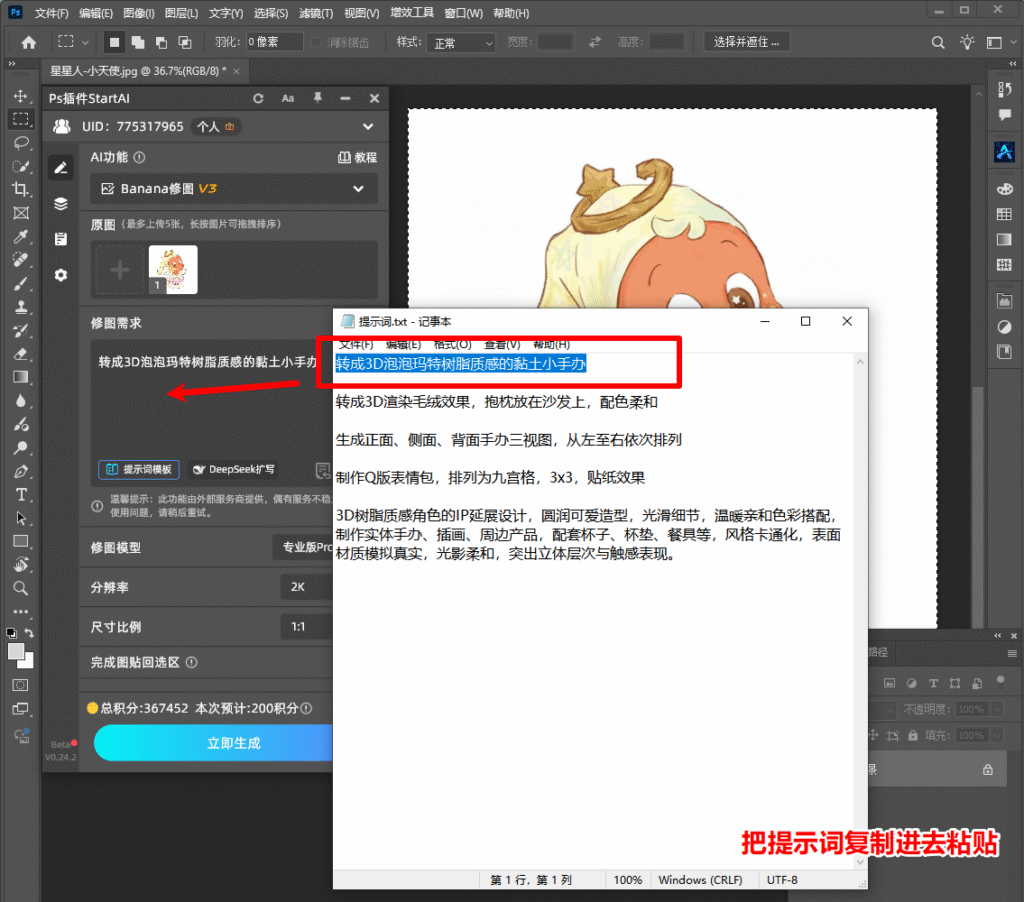
Task: Select the Eraser tool
Action: tap(21, 354)
